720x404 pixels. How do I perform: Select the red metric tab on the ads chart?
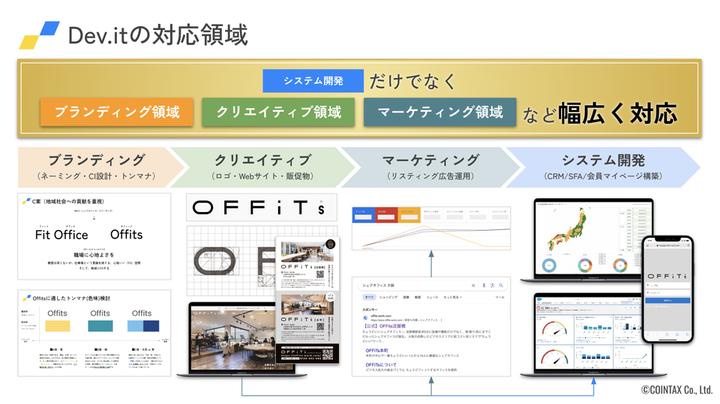coord(386,215)
